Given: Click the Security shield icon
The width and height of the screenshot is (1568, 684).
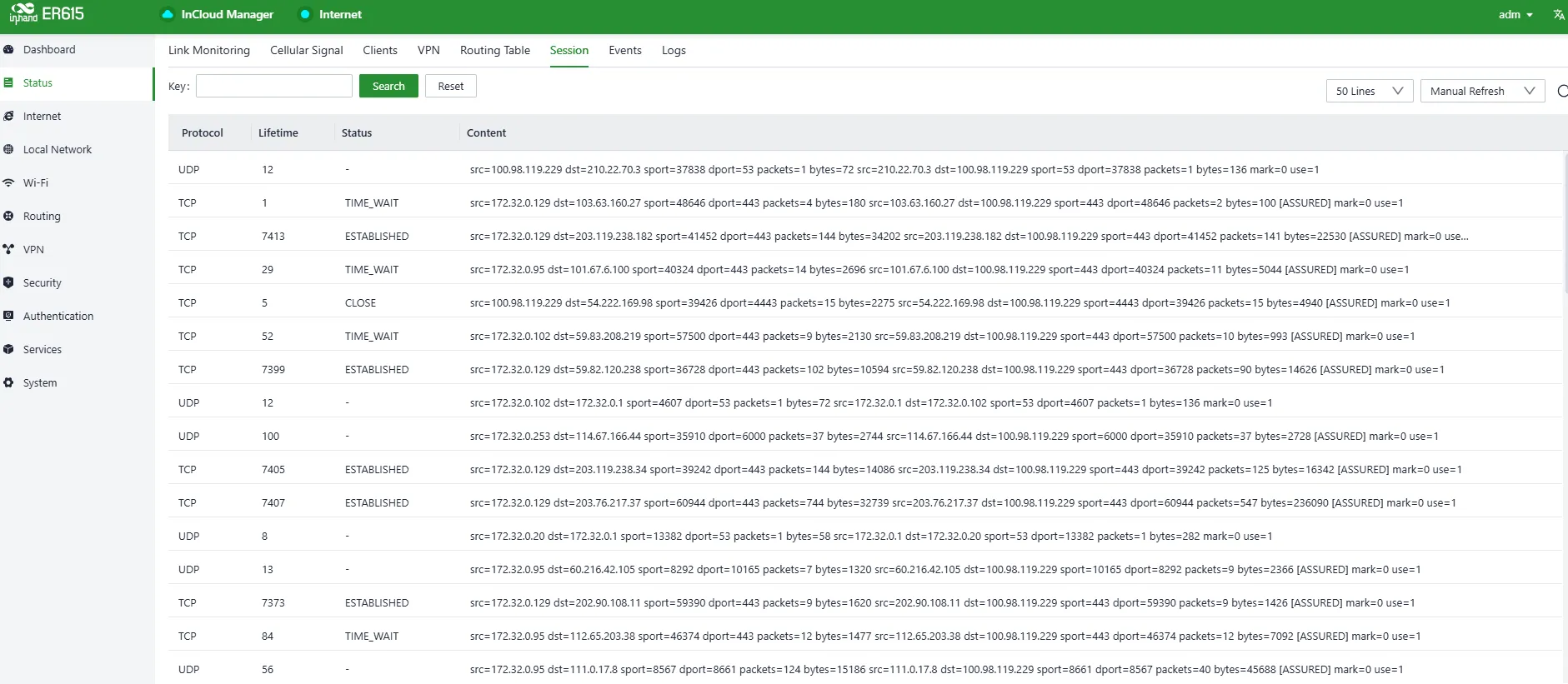Looking at the screenshot, I should [x=8, y=282].
